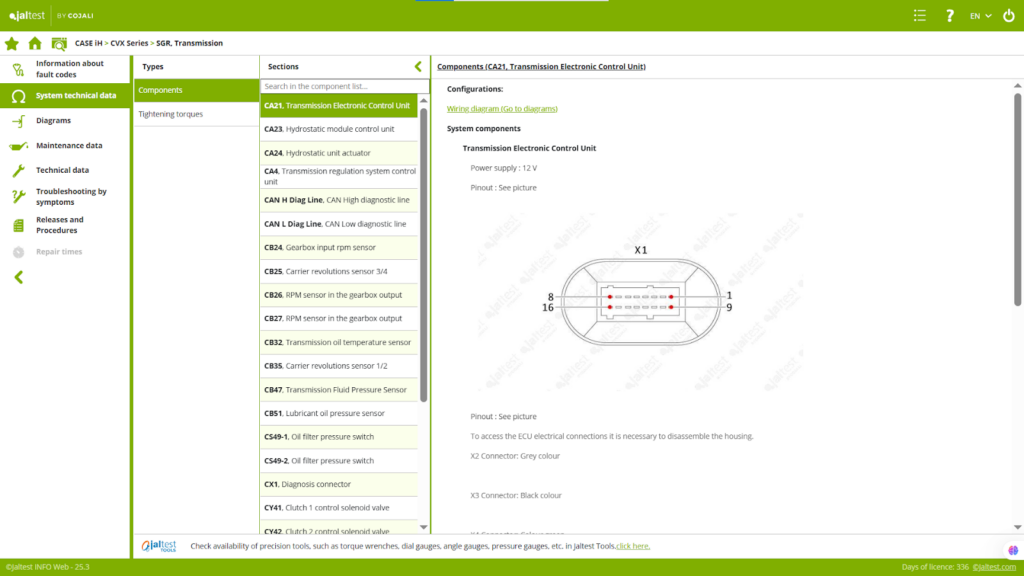
Task: Click the component list search field
Action: click(x=338, y=87)
